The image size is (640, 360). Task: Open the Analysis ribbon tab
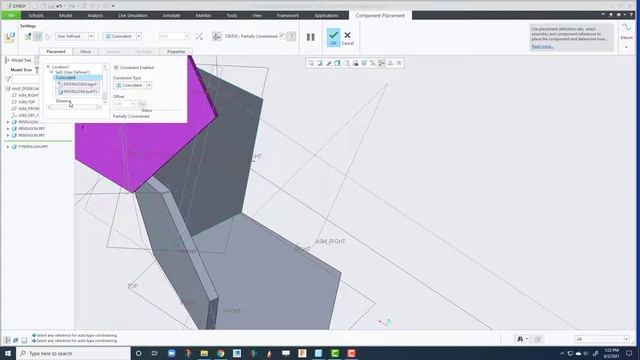click(x=95, y=16)
